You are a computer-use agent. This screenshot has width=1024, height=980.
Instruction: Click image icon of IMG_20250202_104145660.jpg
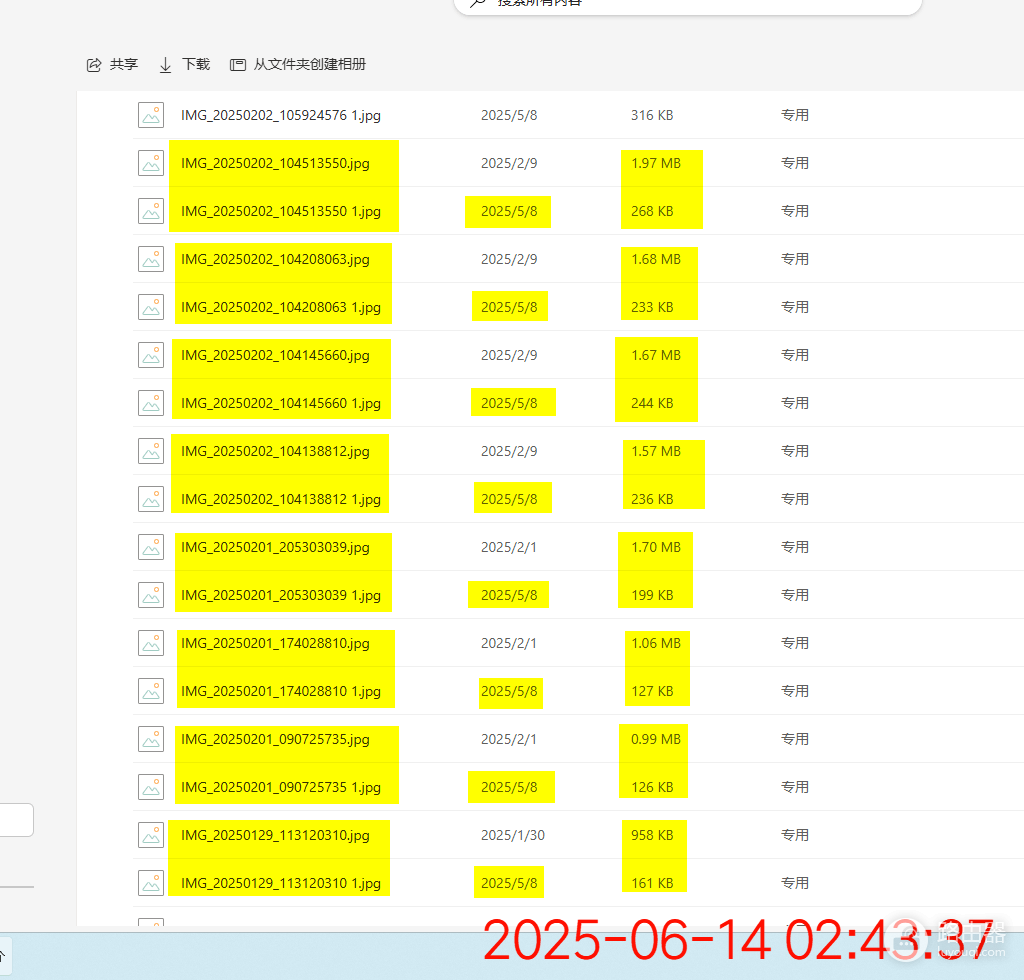(151, 355)
